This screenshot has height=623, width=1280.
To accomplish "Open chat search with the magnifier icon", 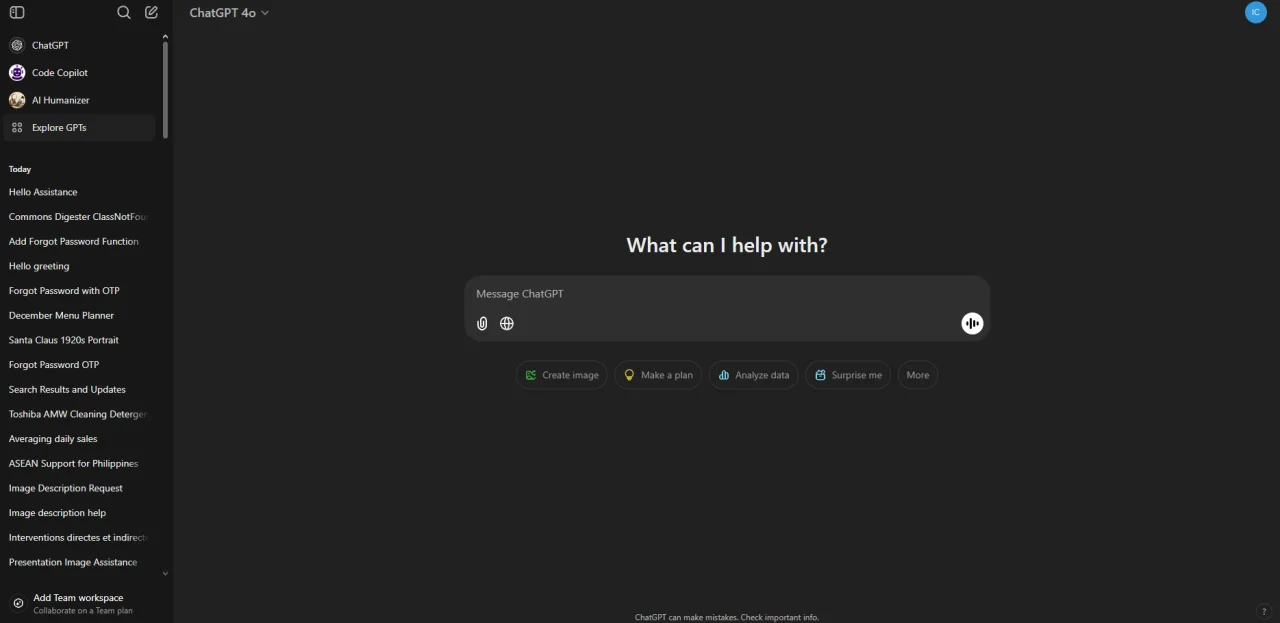I will click(x=124, y=13).
